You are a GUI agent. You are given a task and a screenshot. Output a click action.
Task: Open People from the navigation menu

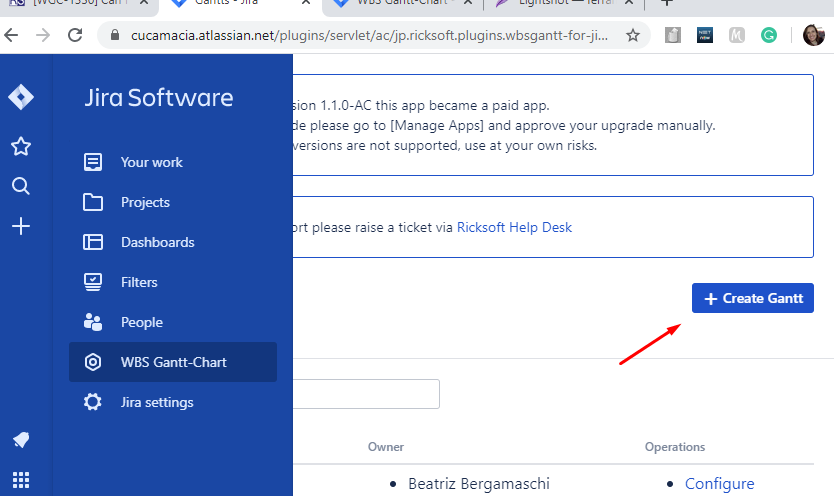[141, 322]
